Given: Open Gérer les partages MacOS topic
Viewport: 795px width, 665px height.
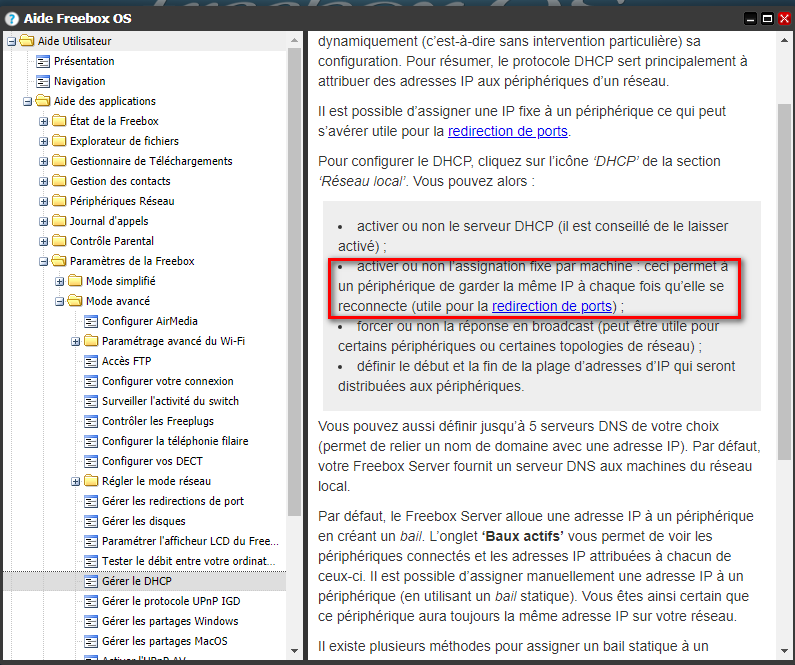Looking at the screenshot, I should pyautogui.click(x=164, y=641).
